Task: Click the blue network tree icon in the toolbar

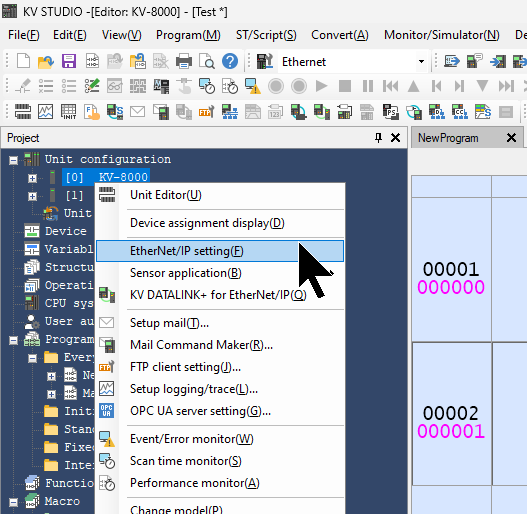Action: pos(230,112)
